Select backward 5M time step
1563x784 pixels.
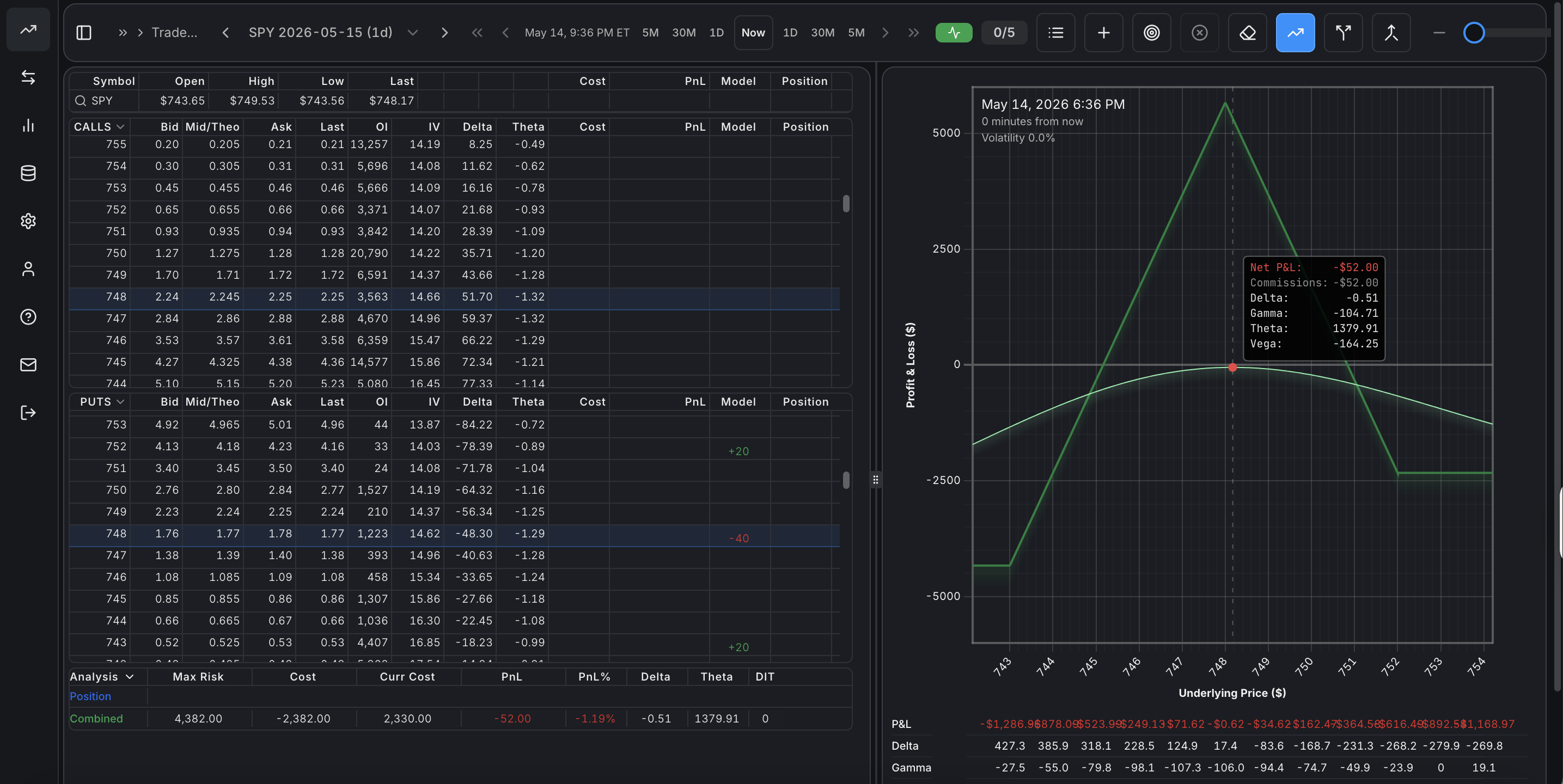click(650, 33)
